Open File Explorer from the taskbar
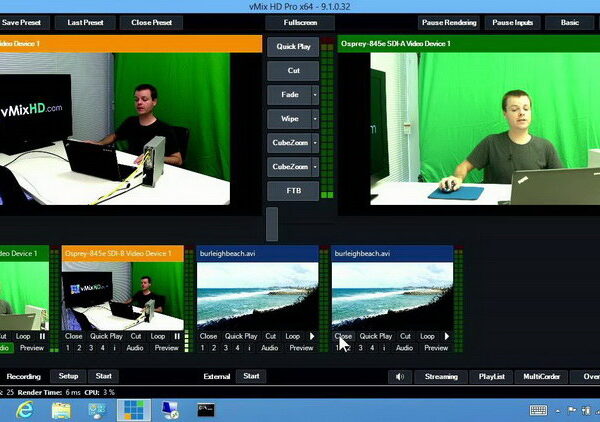The image size is (600, 422). [61, 411]
